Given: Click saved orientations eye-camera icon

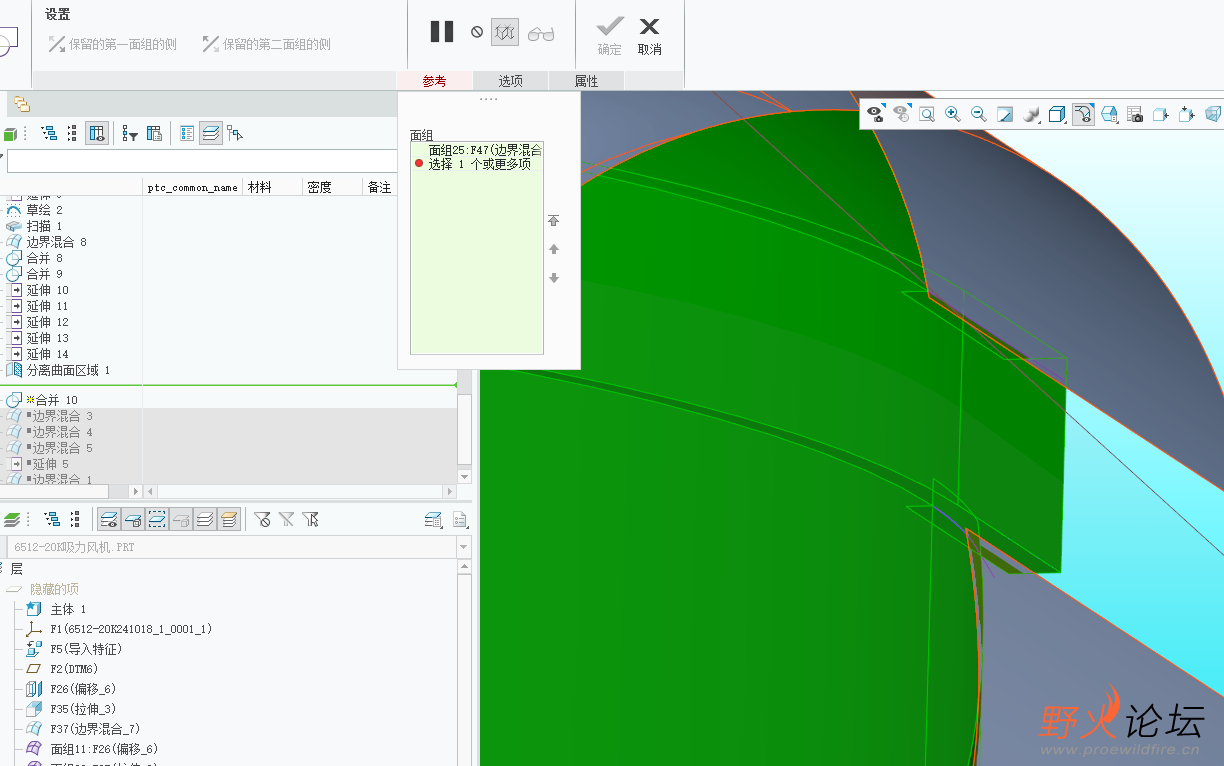Looking at the screenshot, I should pyautogui.click(x=875, y=114).
